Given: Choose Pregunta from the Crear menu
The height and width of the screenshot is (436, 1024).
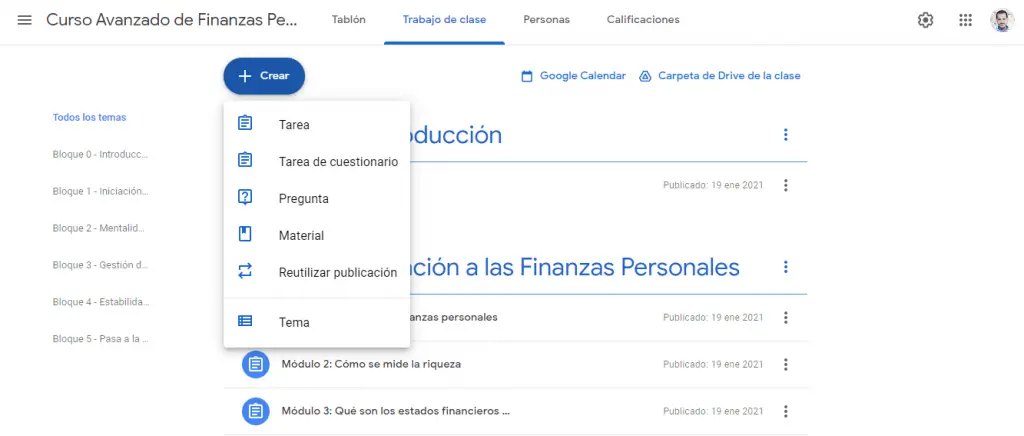Looking at the screenshot, I should point(317,198).
